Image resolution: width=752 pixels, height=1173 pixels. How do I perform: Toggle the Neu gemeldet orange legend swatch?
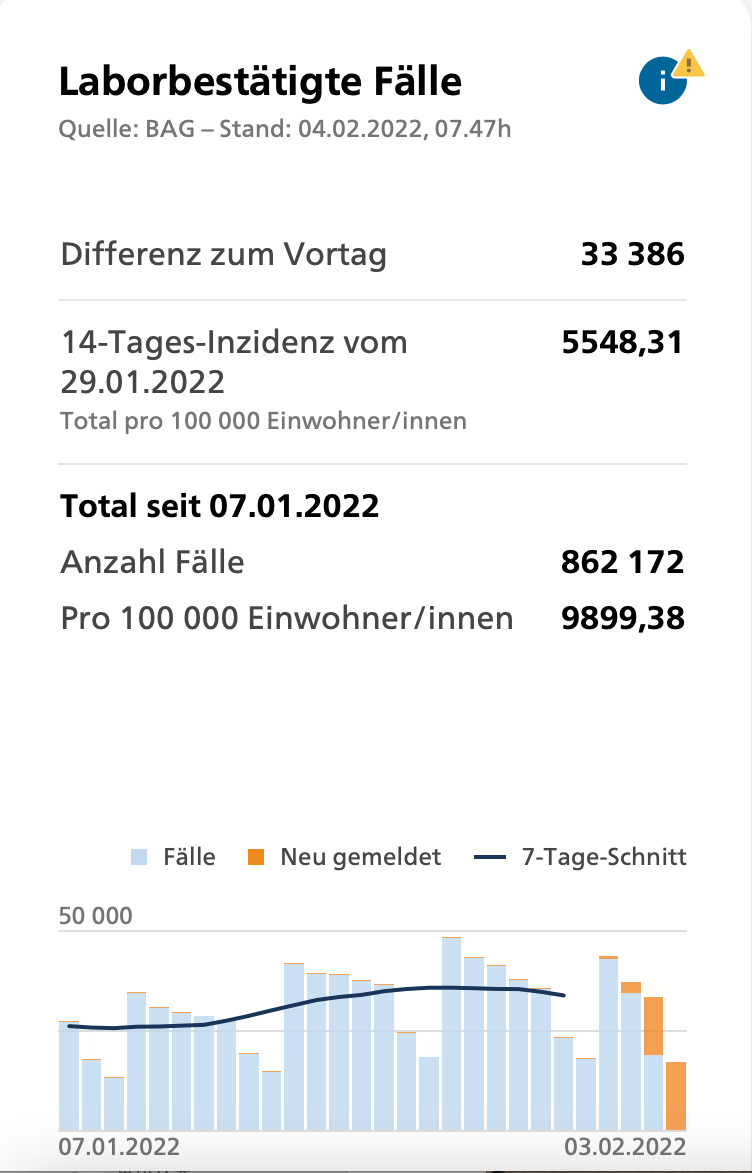coord(256,857)
